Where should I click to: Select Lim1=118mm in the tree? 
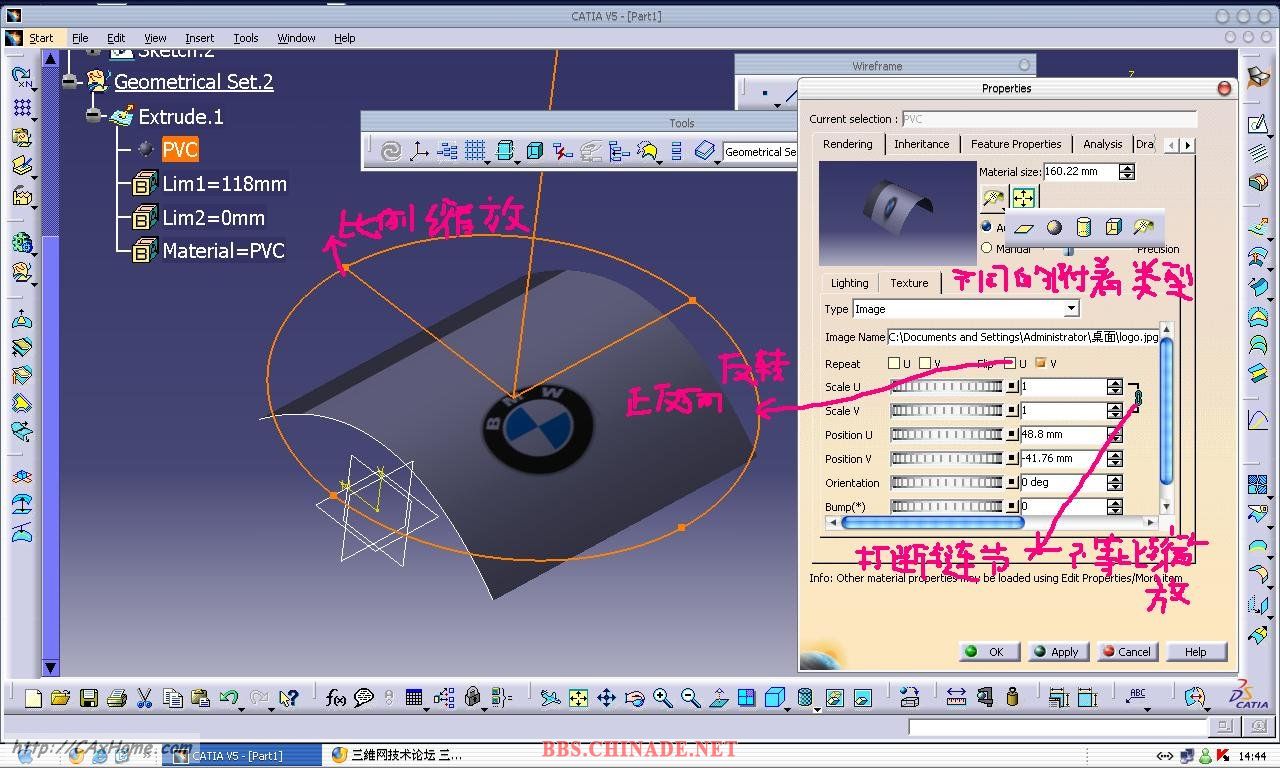(x=224, y=184)
